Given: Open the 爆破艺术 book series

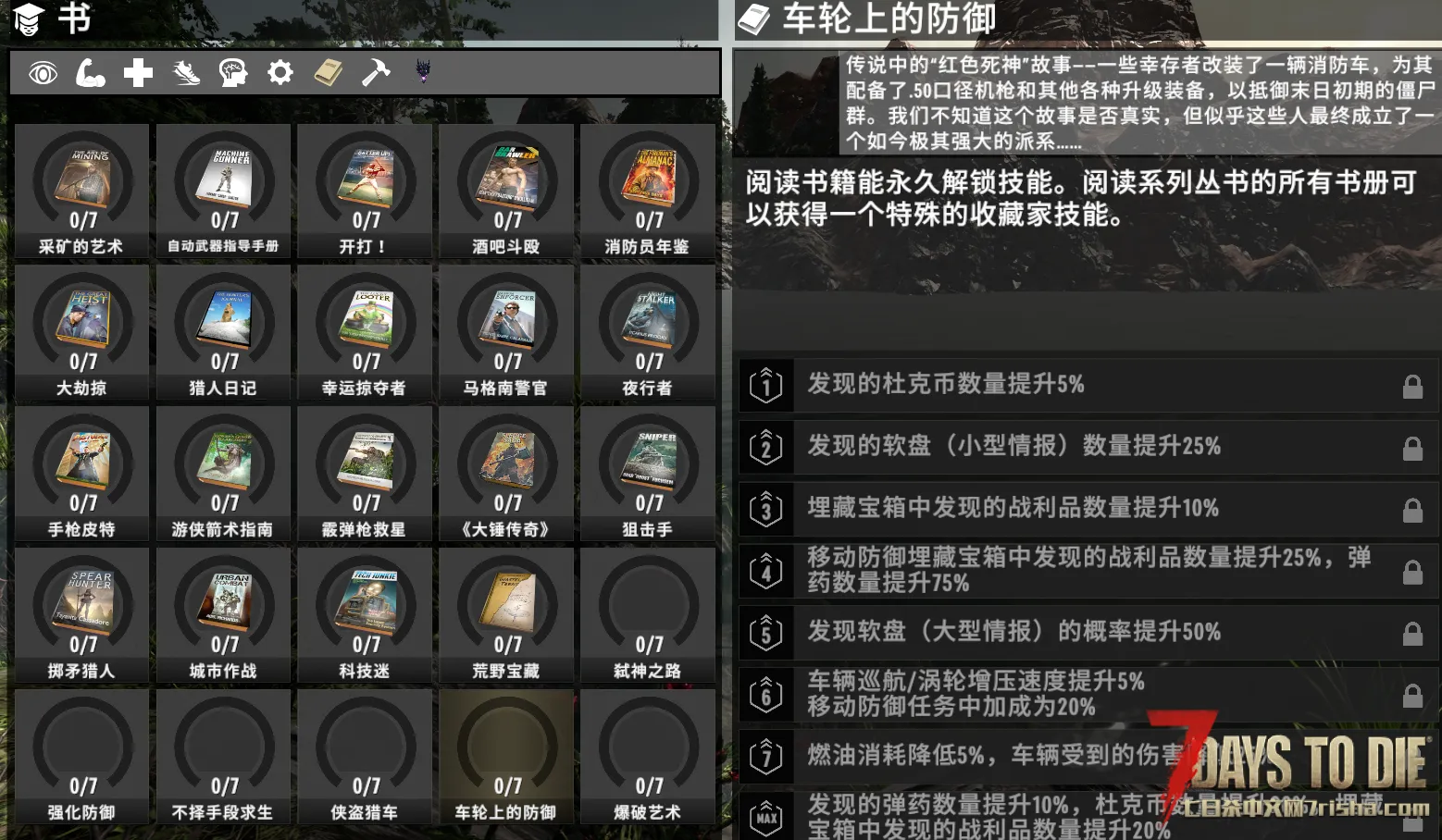Looking at the screenshot, I should 648,758.
